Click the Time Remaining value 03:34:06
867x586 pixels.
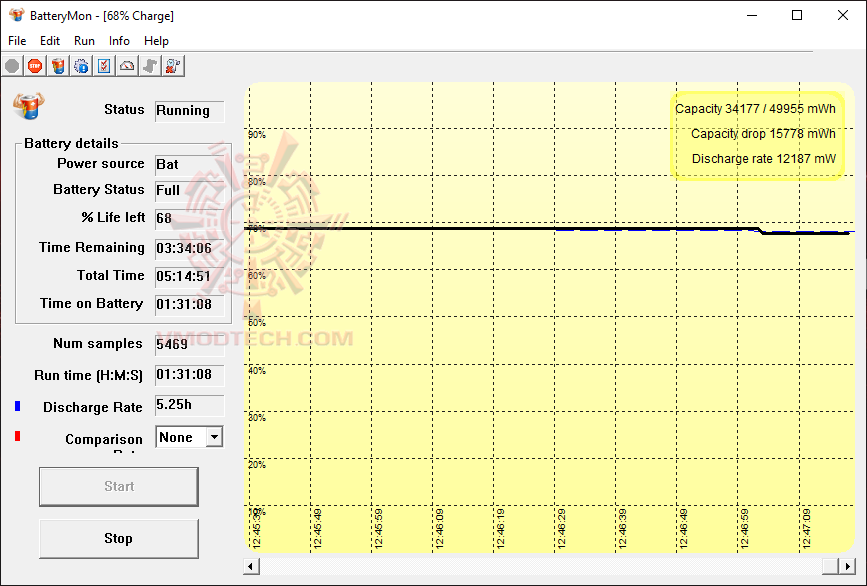pos(190,249)
